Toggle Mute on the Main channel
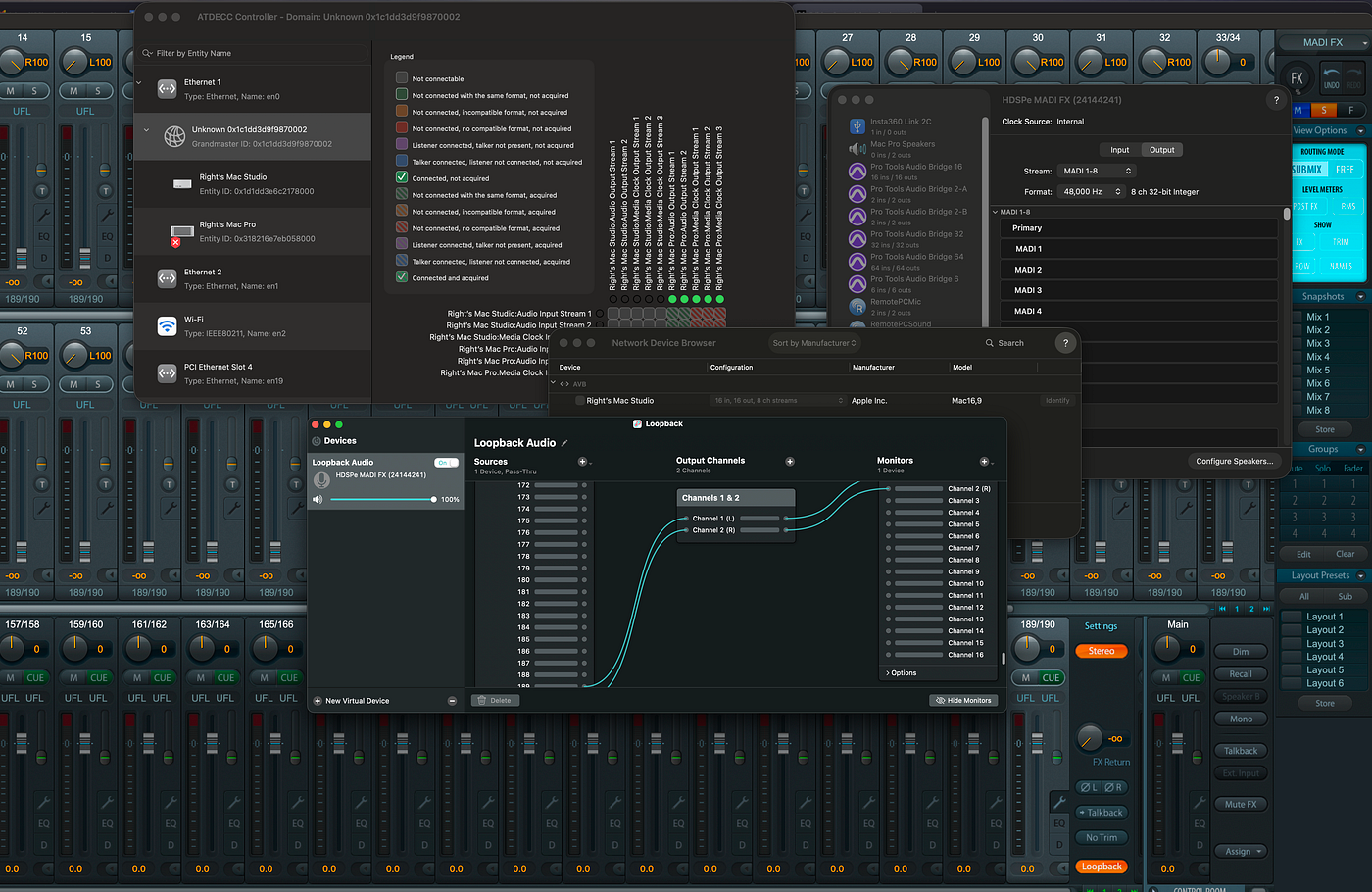Viewport: 1372px width, 892px height. click(1166, 677)
